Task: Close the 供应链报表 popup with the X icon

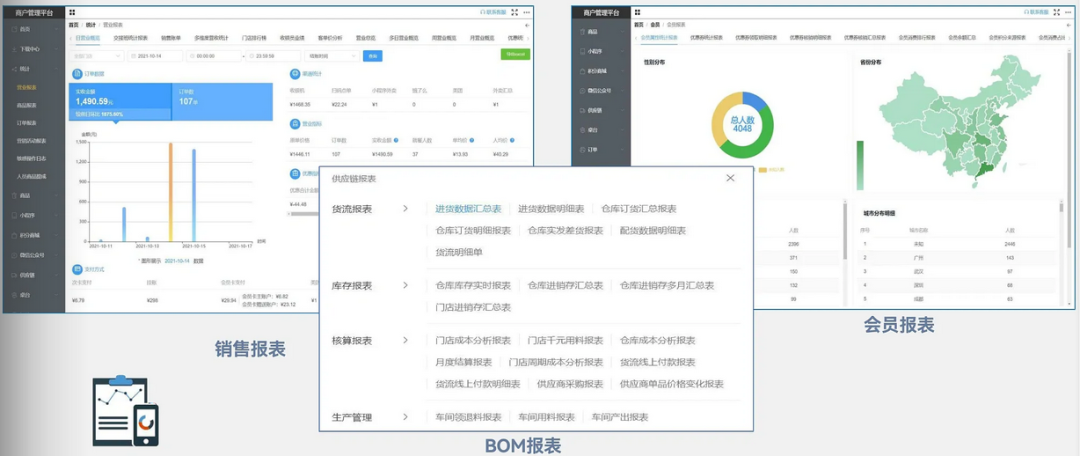Action: tap(730, 178)
